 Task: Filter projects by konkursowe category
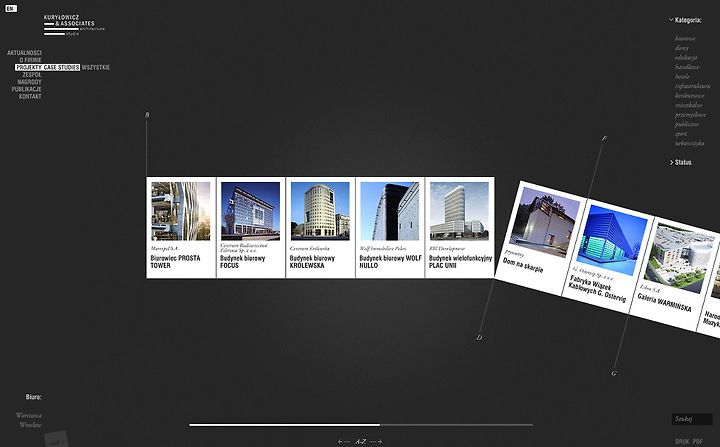point(689,96)
